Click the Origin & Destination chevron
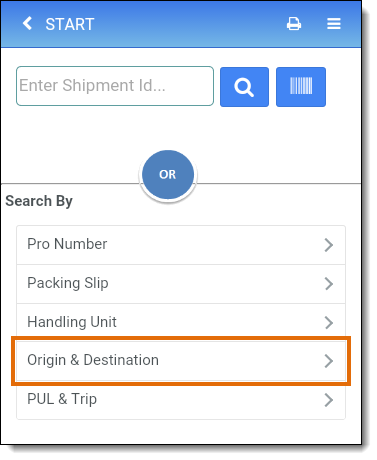This screenshot has height=460, width=377. click(329, 361)
